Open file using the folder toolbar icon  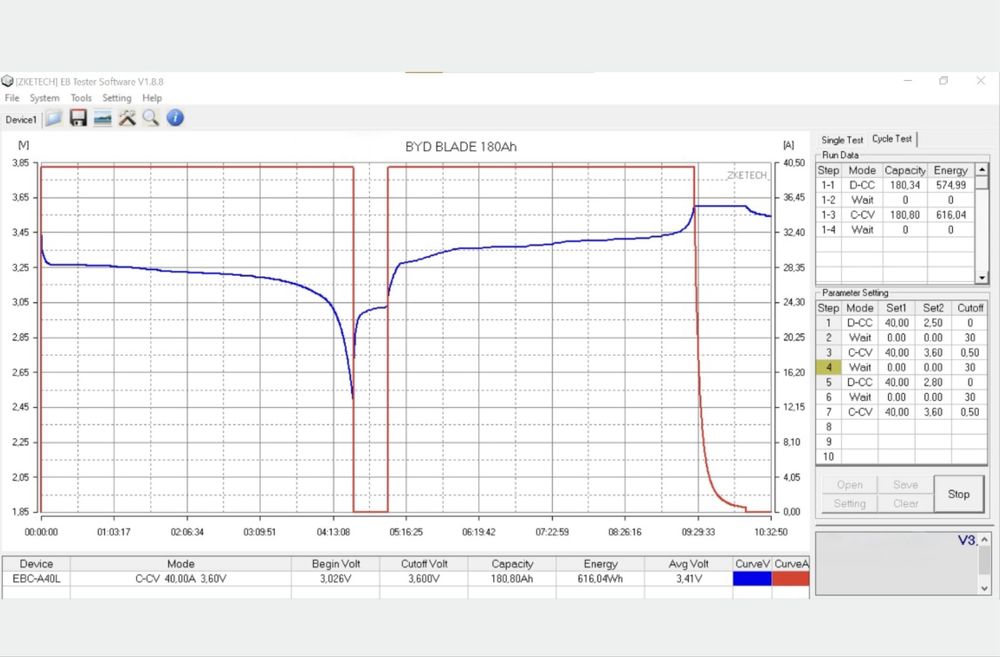tap(54, 118)
